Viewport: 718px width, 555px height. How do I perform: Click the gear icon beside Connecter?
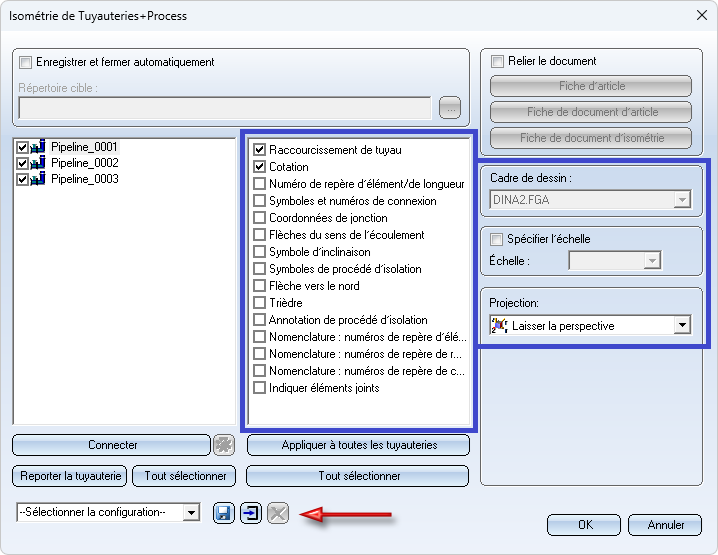(x=224, y=445)
